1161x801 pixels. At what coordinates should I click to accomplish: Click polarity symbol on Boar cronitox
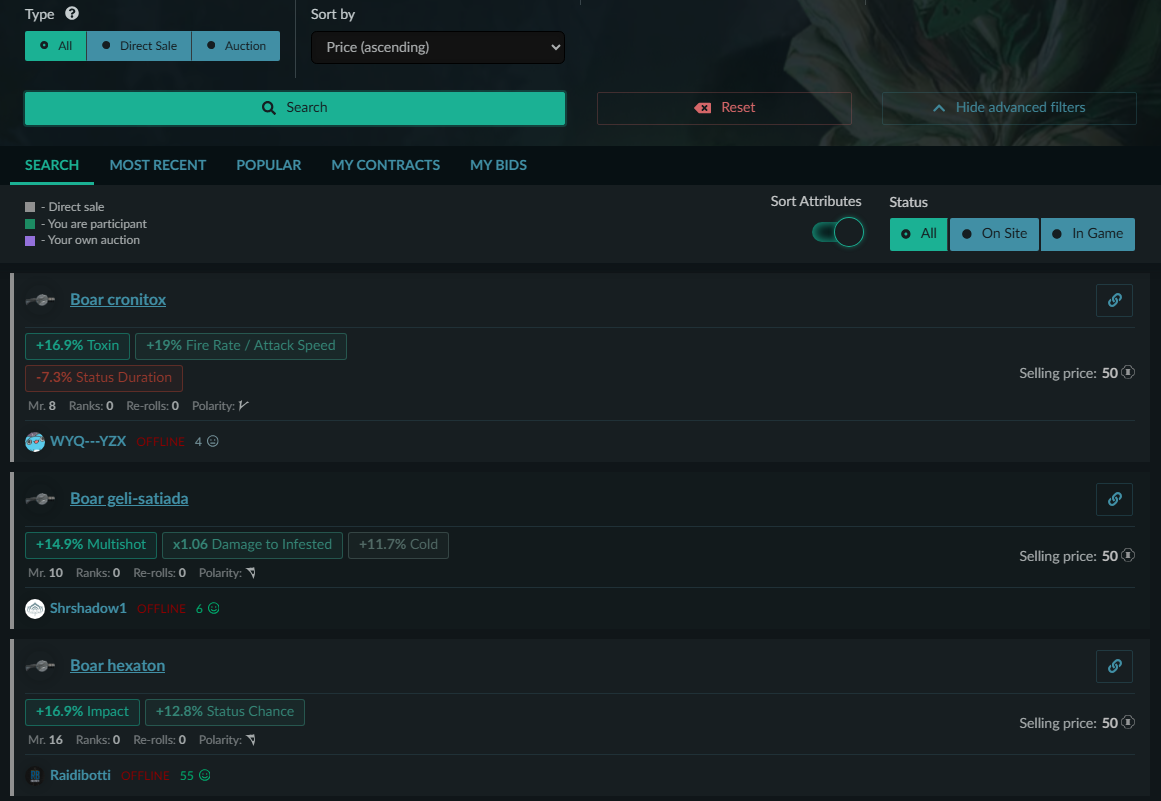pos(244,406)
